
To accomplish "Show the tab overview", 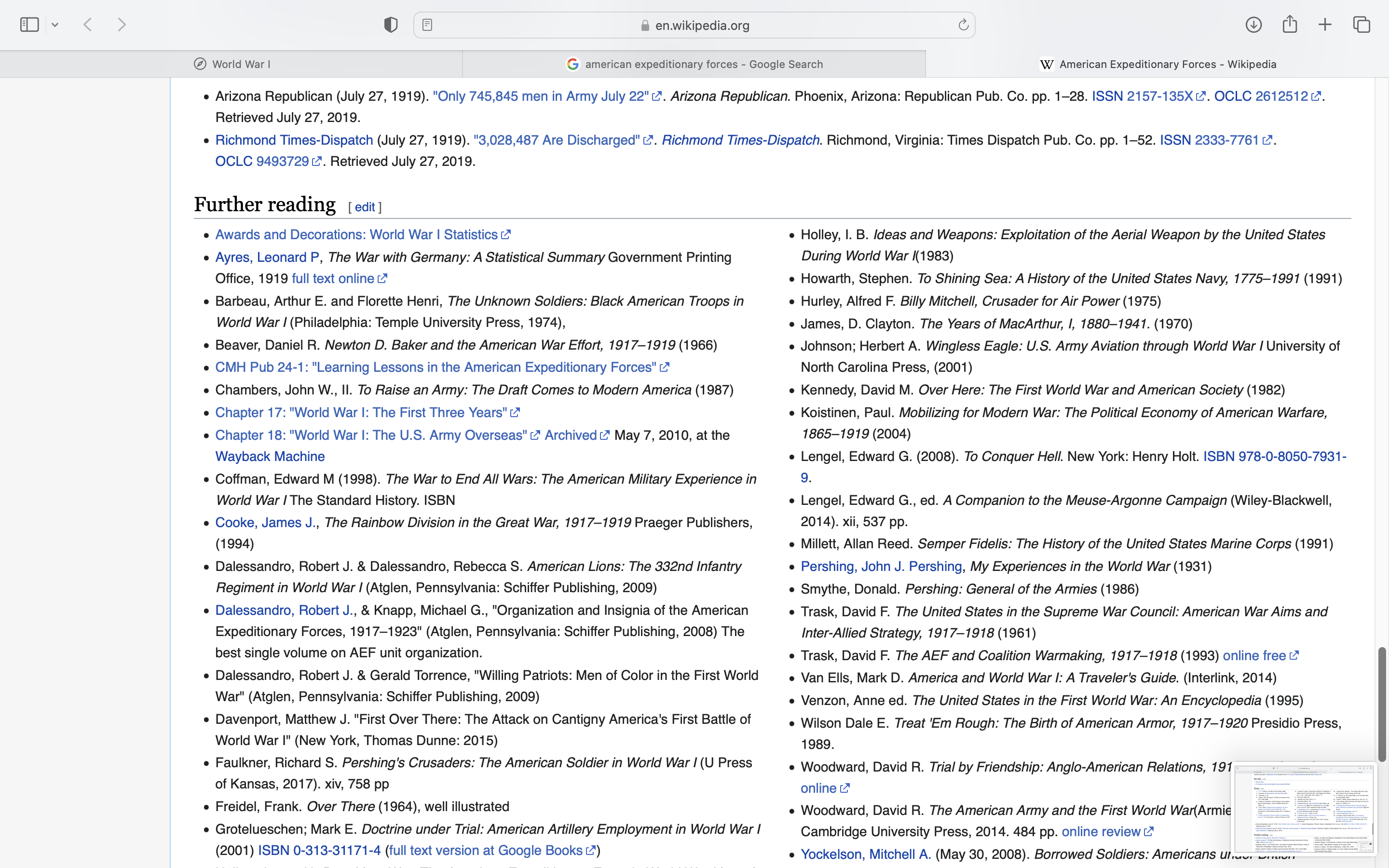I will 1362,25.
